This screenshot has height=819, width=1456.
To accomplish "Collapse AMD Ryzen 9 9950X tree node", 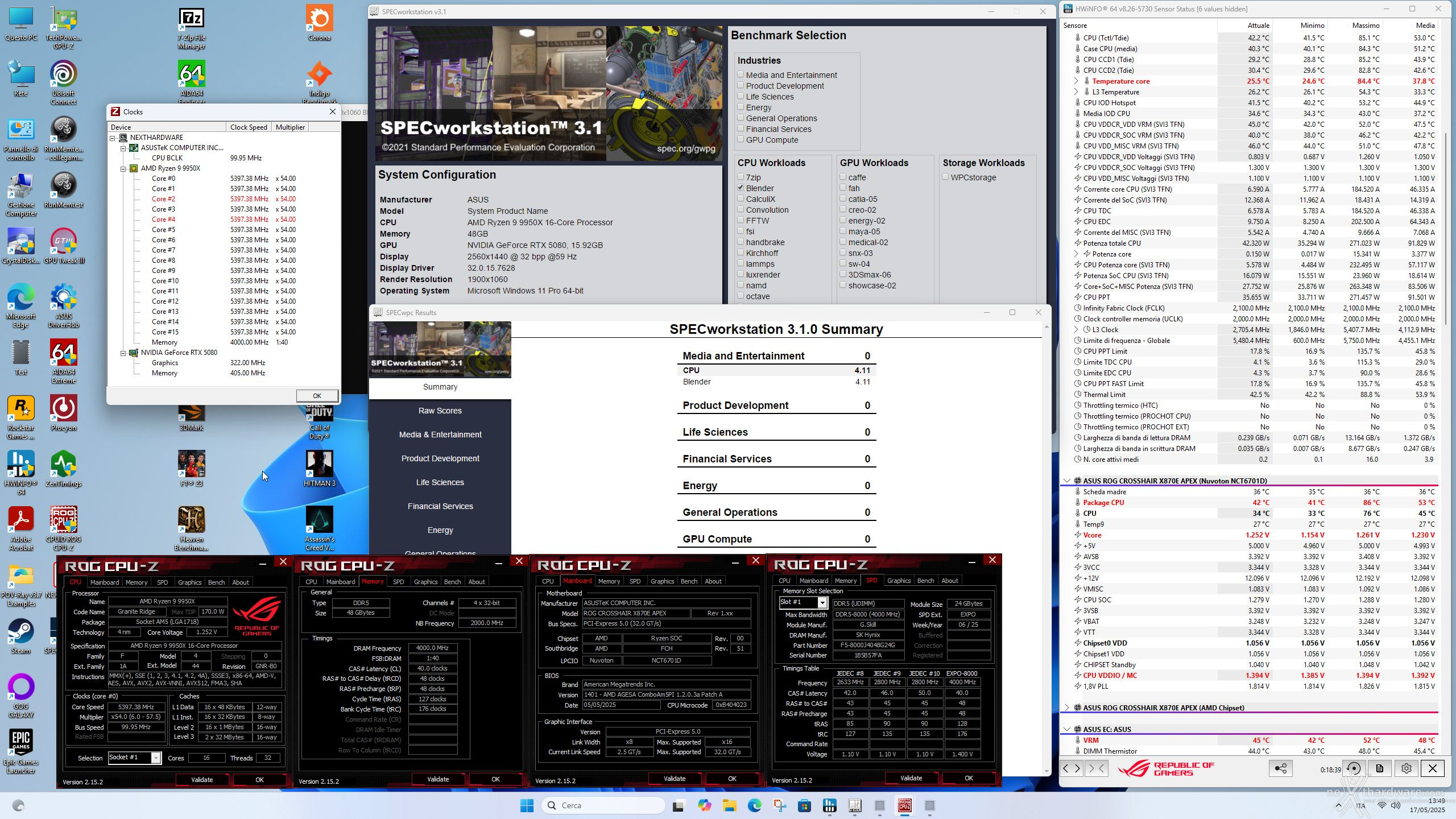I will pyautogui.click(x=123, y=168).
